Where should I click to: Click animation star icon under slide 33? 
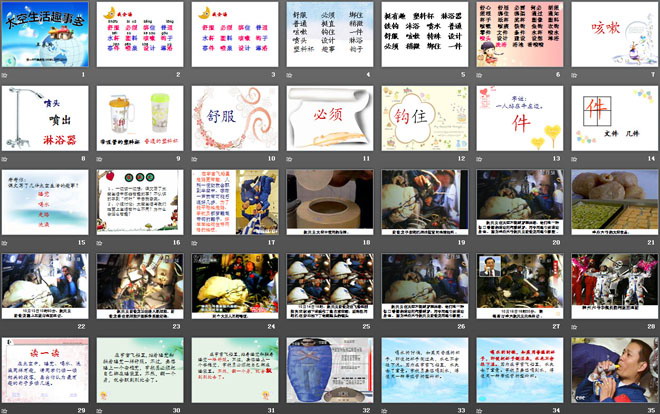[384, 411]
